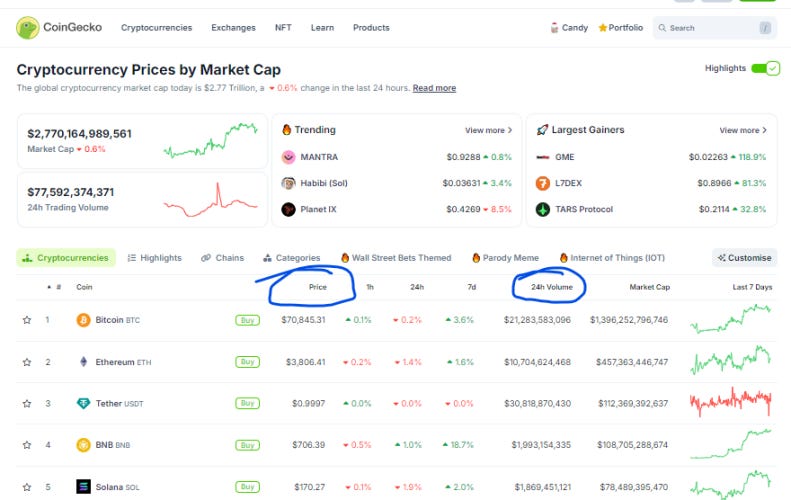The image size is (791, 500).
Task: Click Buy button for BNB
Action: [x=248, y=445]
